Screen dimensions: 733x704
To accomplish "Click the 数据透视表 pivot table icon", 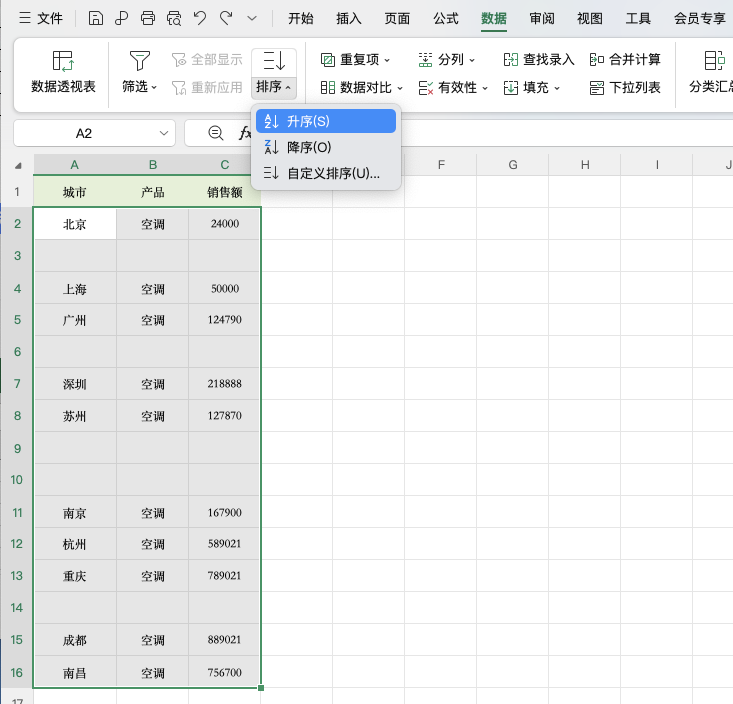I will tap(63, 61).
